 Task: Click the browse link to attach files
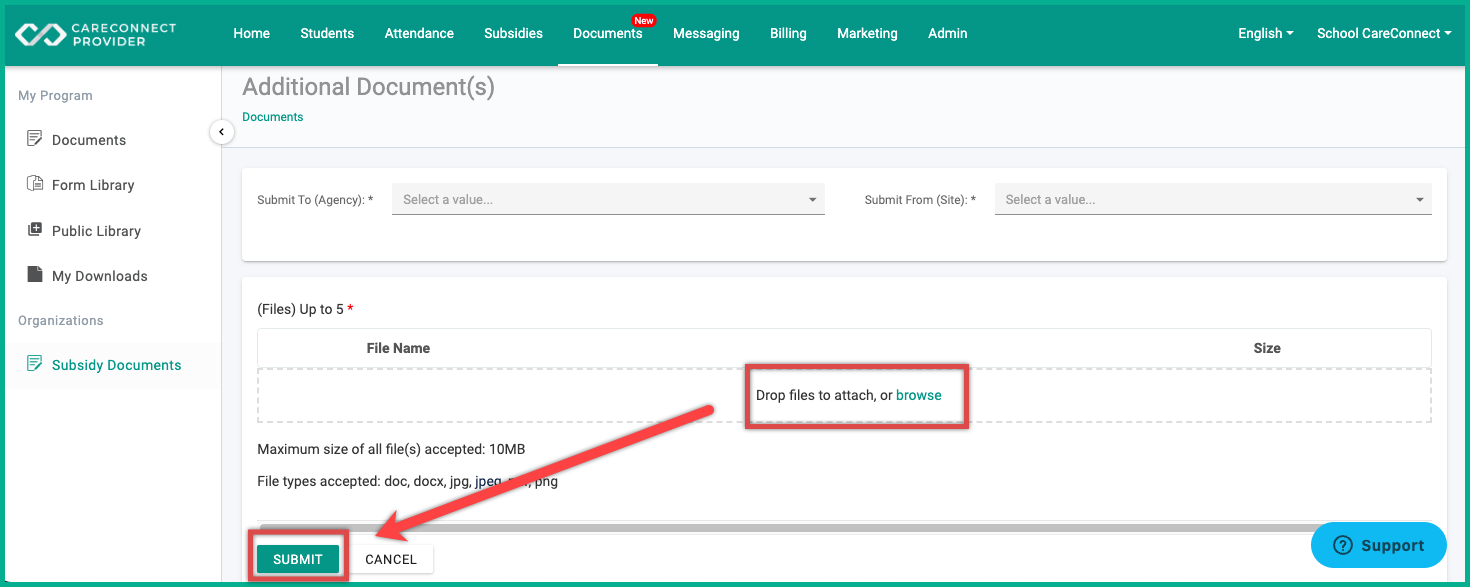[918, 395]
